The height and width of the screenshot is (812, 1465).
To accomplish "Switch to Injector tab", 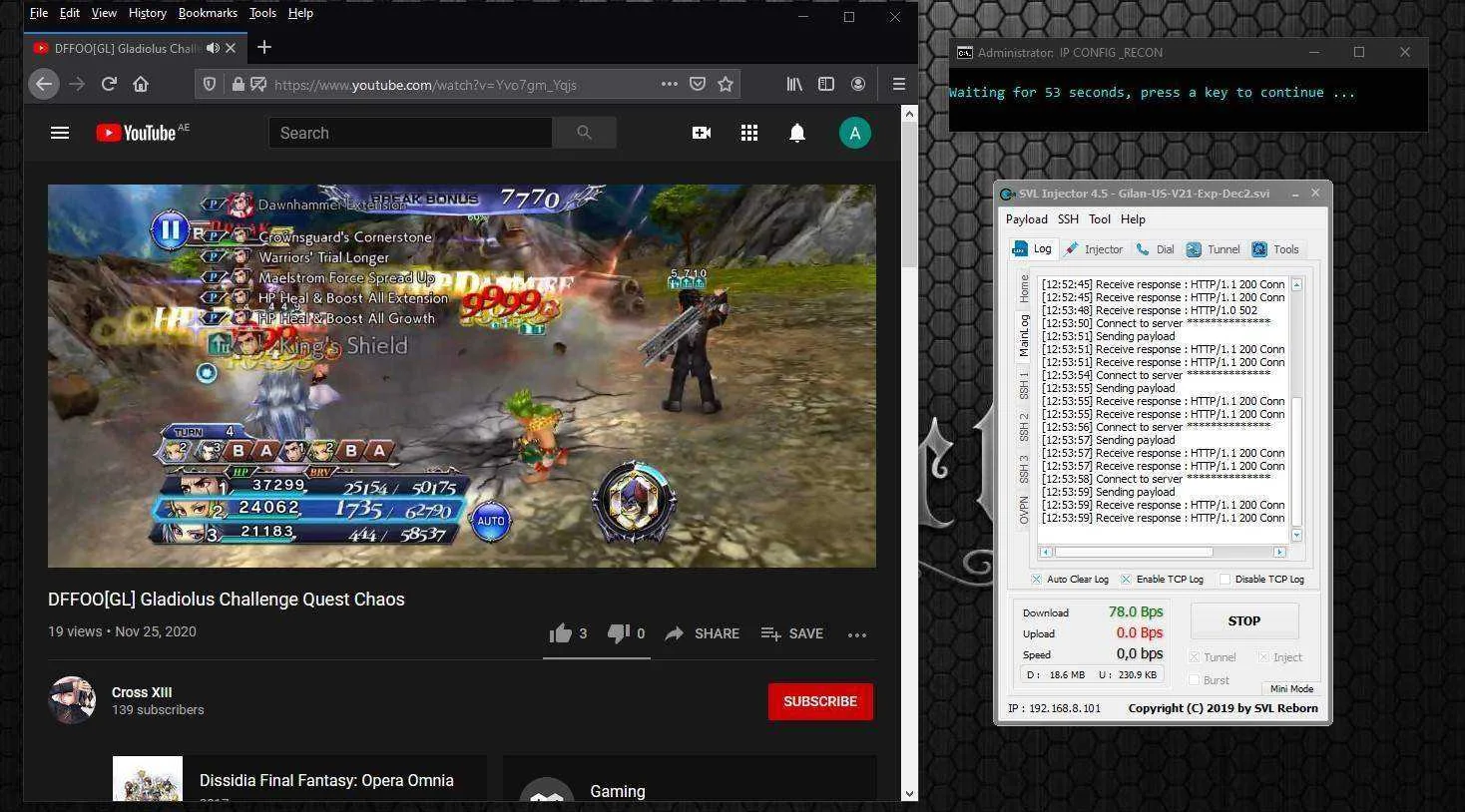I will (1094, 249).
